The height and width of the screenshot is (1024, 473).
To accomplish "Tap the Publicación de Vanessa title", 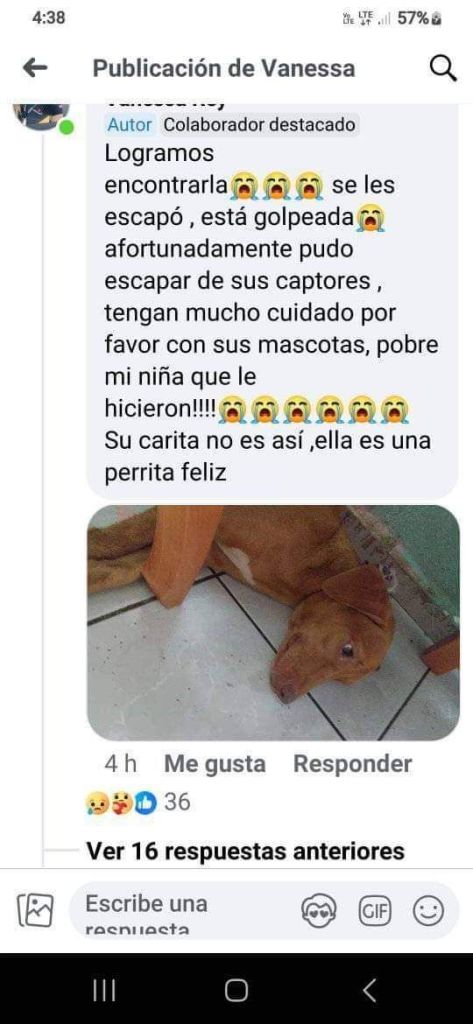I will click(224, 68).
